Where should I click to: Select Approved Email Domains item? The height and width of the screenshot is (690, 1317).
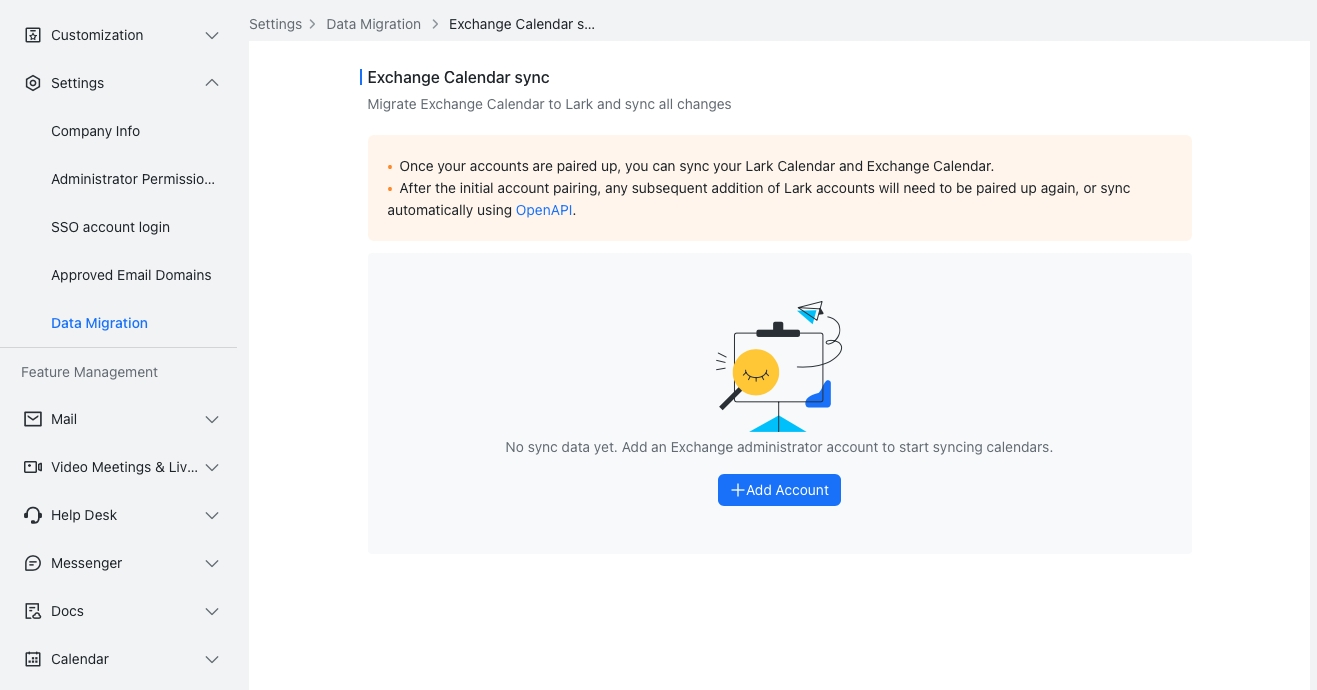pyautogui.click(x=131, y=275)
